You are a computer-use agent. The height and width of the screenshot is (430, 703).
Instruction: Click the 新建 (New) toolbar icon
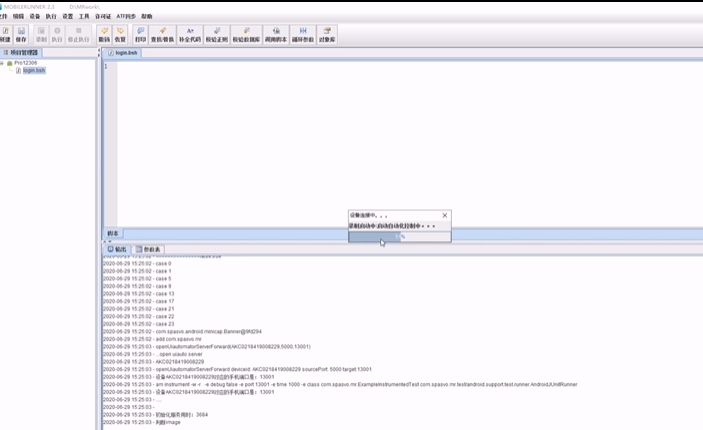click(5, 34)
